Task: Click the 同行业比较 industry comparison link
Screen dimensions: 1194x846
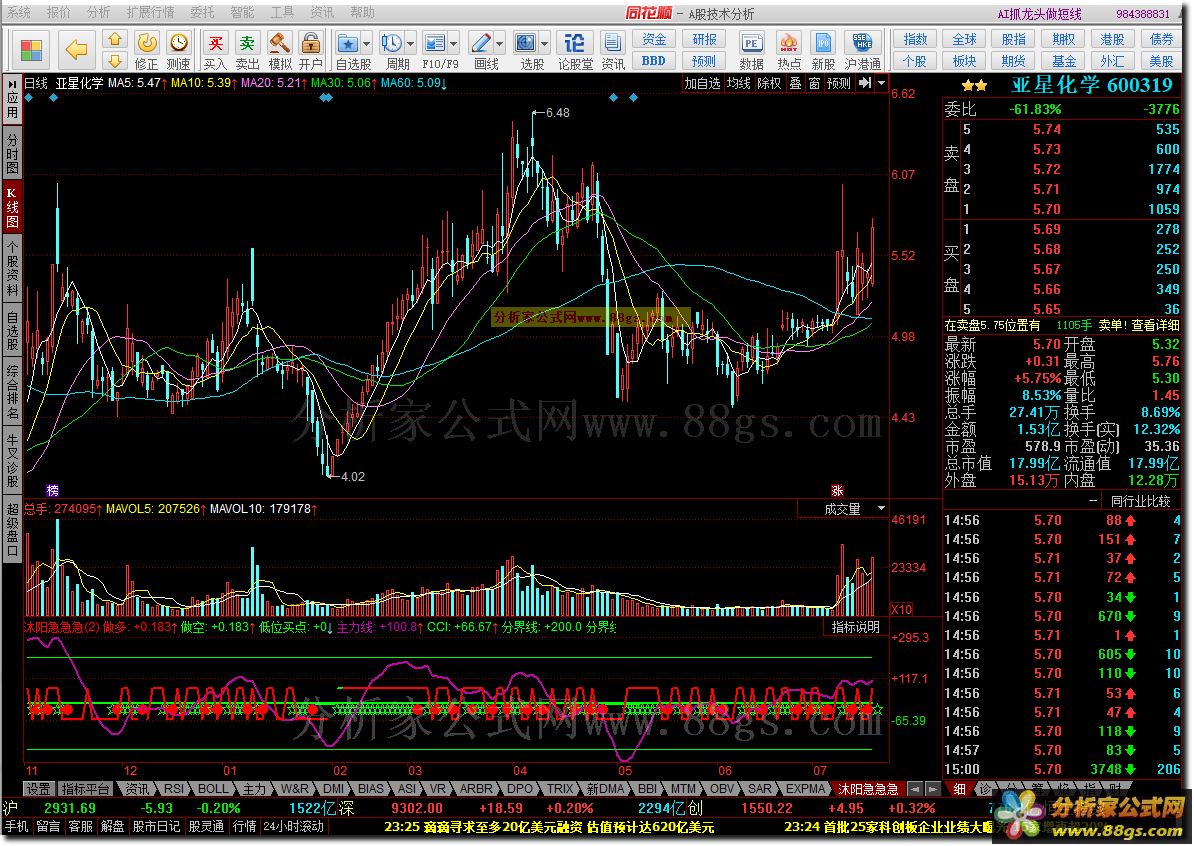Action: (x=1140, y=501)
